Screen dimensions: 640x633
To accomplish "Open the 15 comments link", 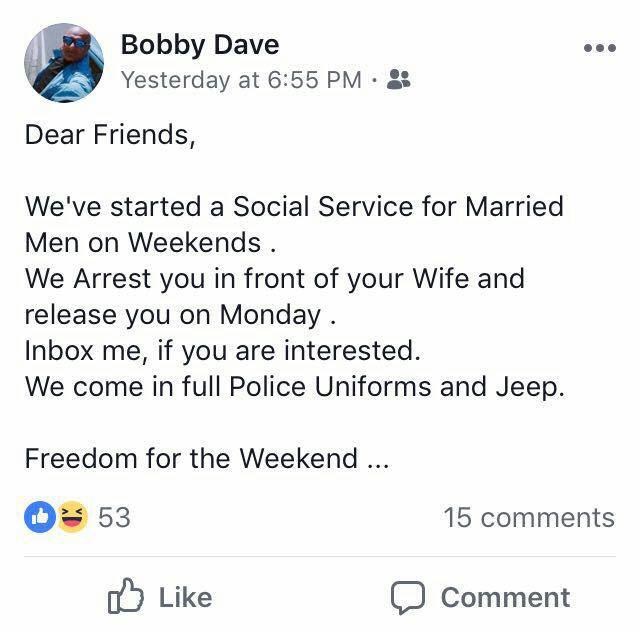I will 528,517.
